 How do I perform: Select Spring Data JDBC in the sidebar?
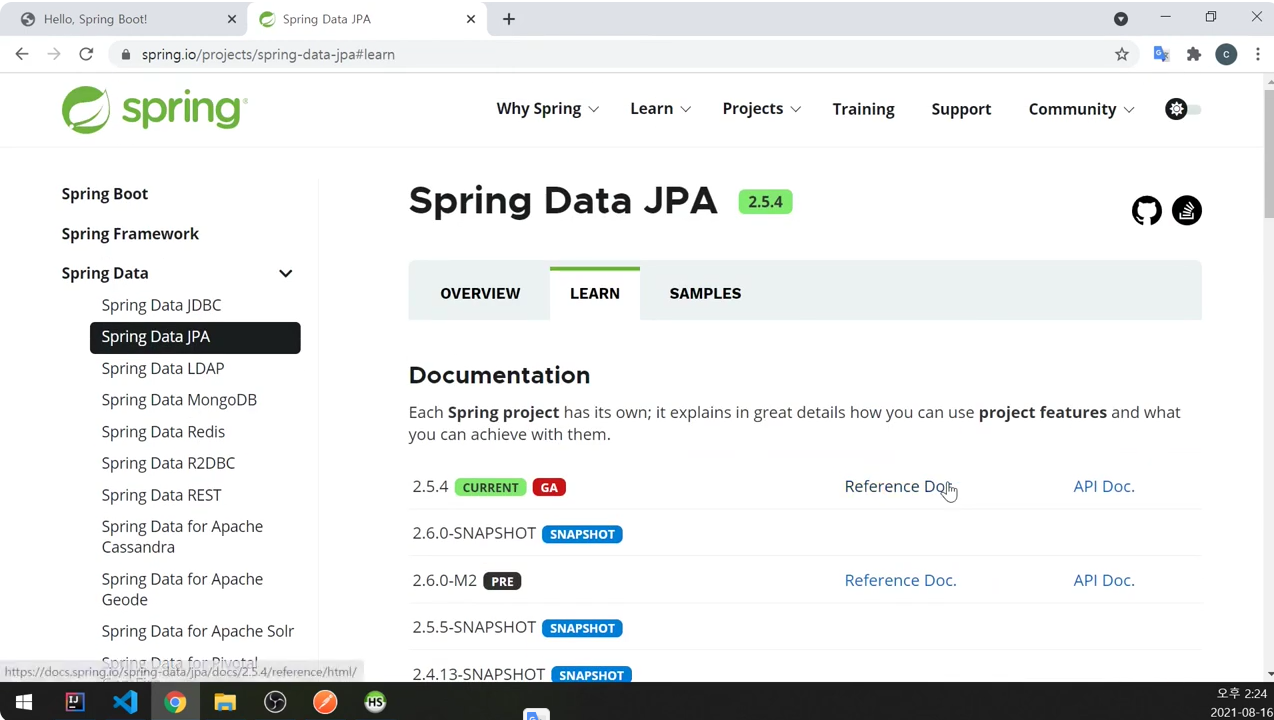161,305
